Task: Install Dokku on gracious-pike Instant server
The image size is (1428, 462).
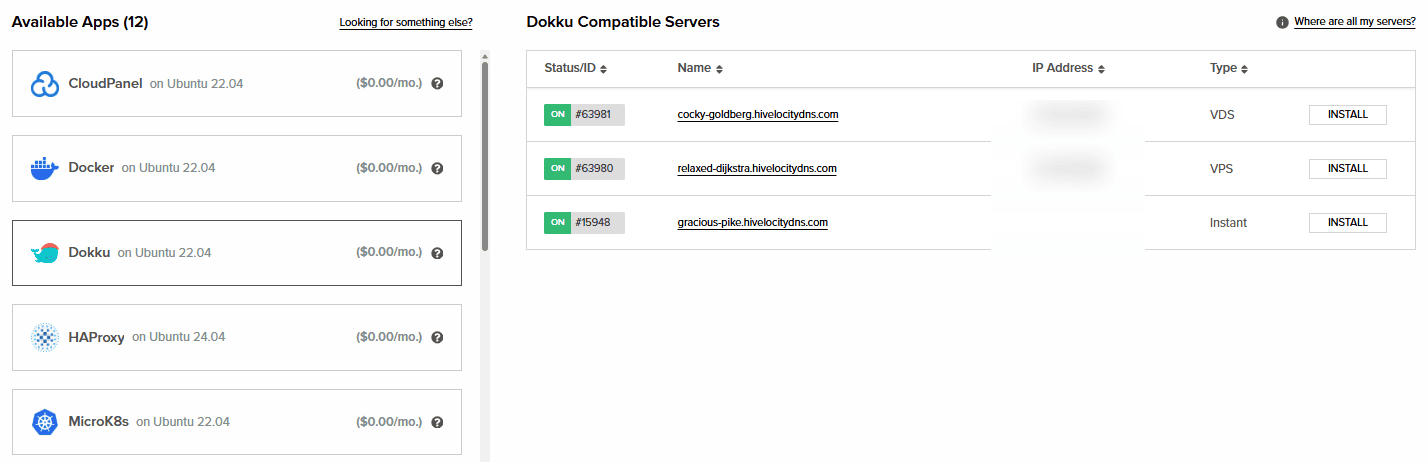Action: 1347,222
